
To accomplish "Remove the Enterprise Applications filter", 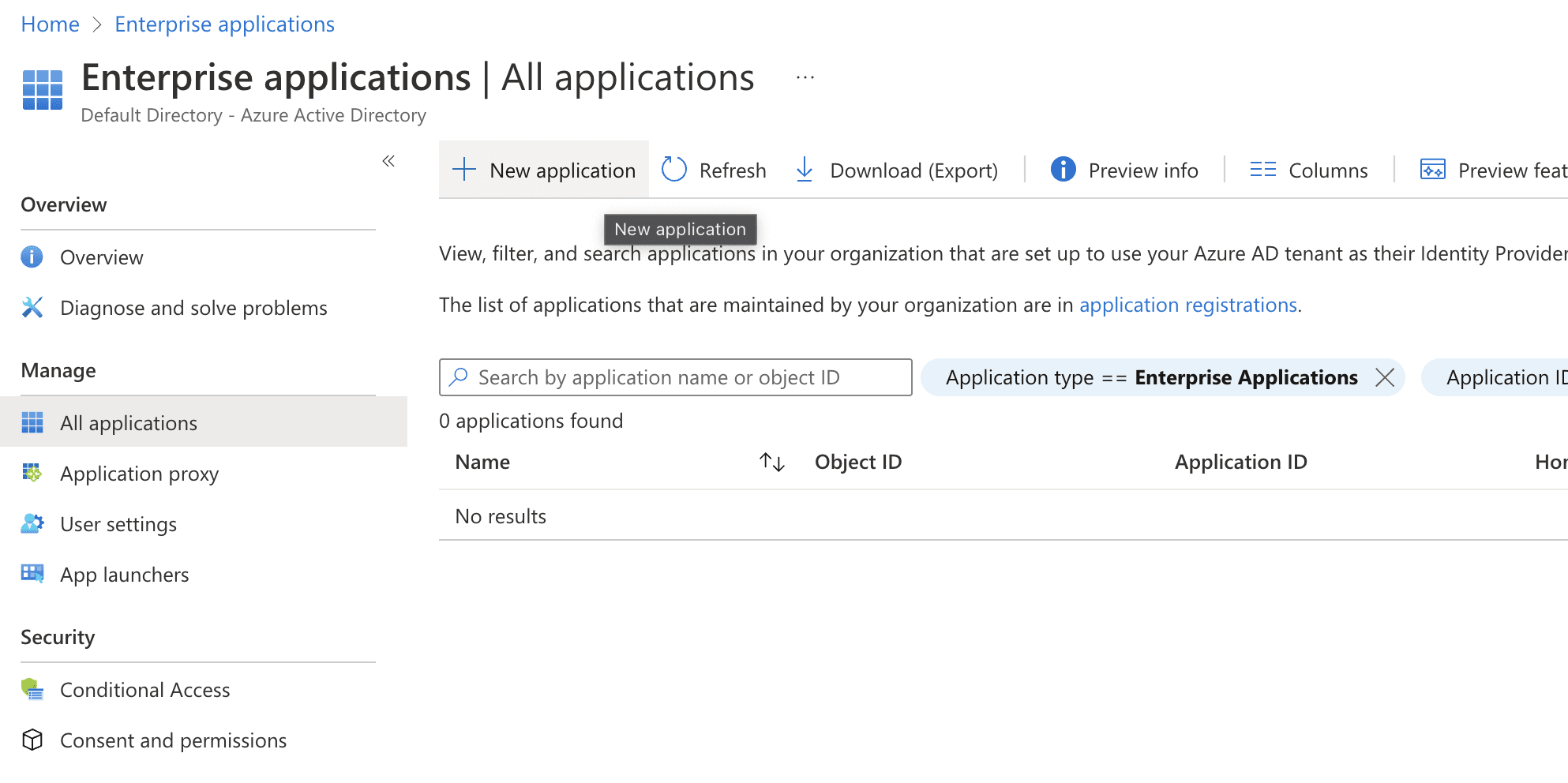I will click(1385, 377).
